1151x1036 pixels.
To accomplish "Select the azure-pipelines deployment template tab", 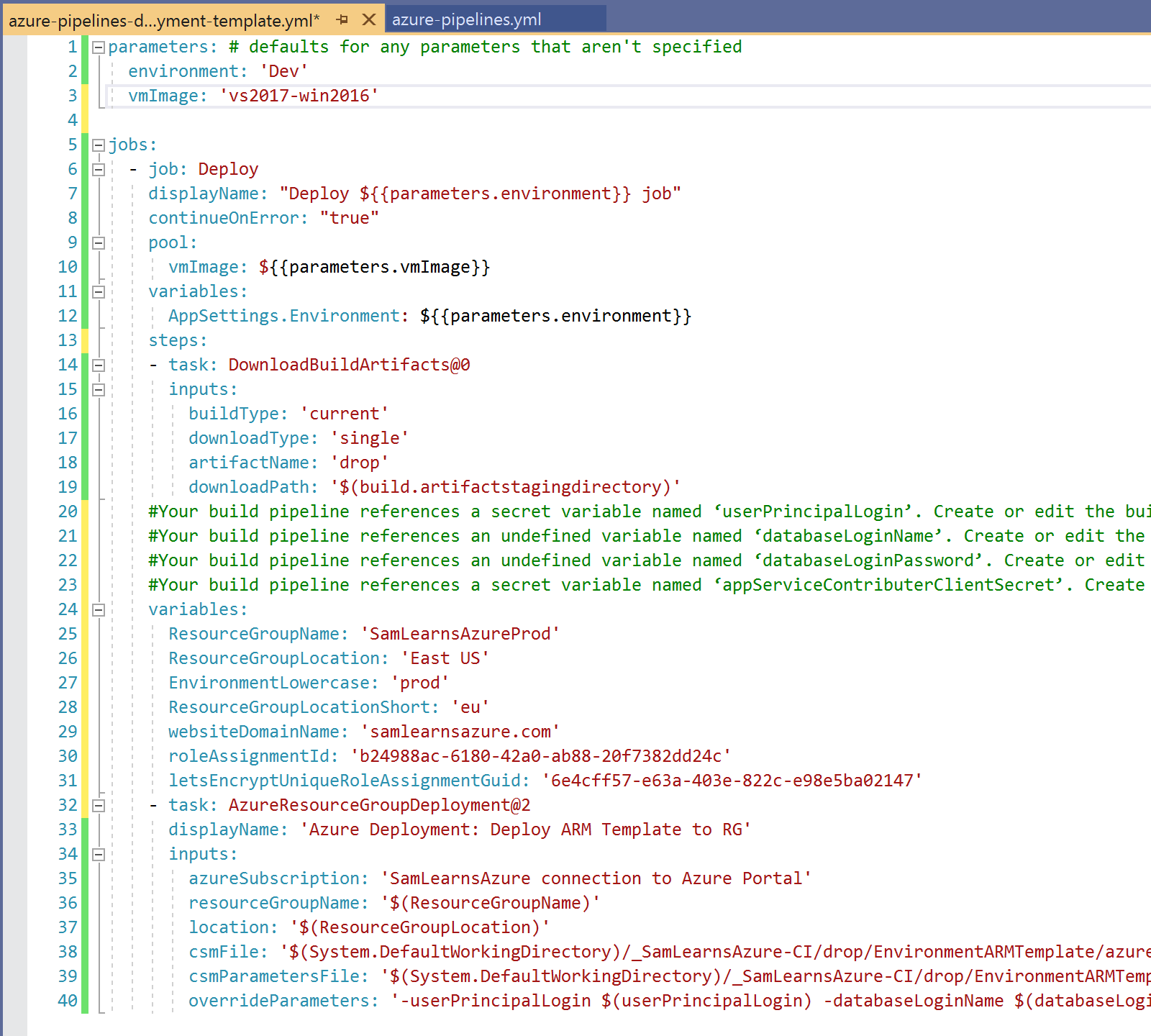I will tap(164, 20).
